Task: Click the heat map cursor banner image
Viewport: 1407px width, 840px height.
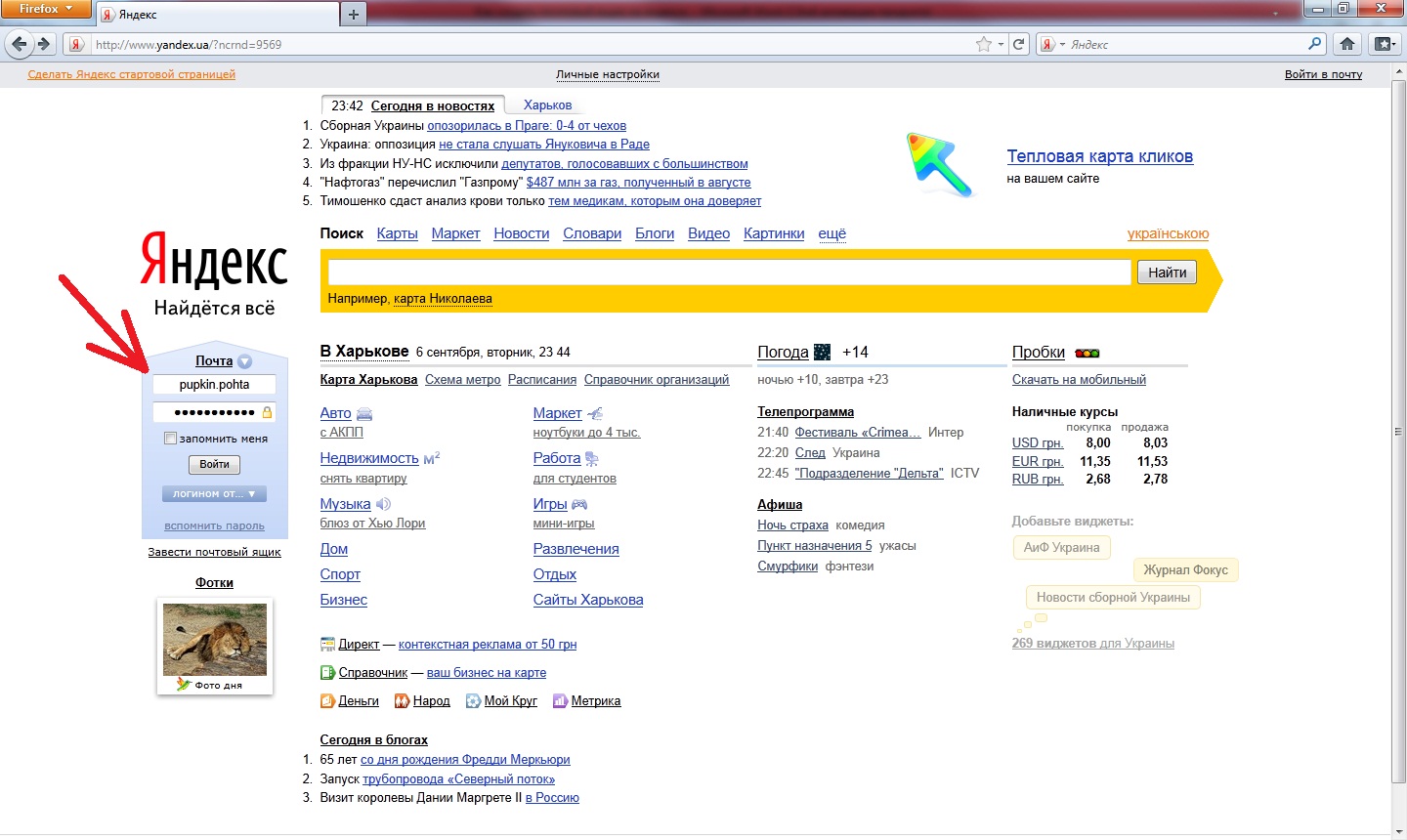Action: (941, 164)
